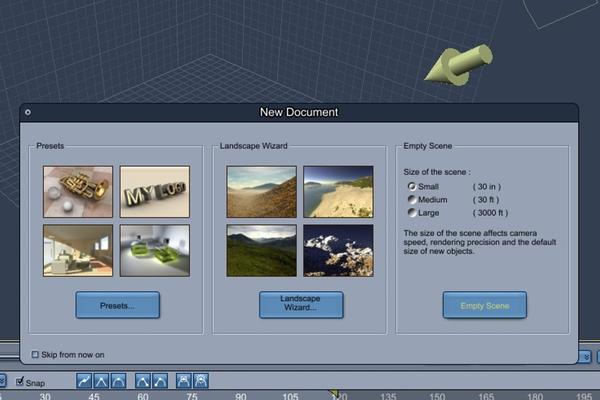Click frame 90 on the timeline ruler
Viewport: 600px width, 400px height.
click(x=241, y=397)
